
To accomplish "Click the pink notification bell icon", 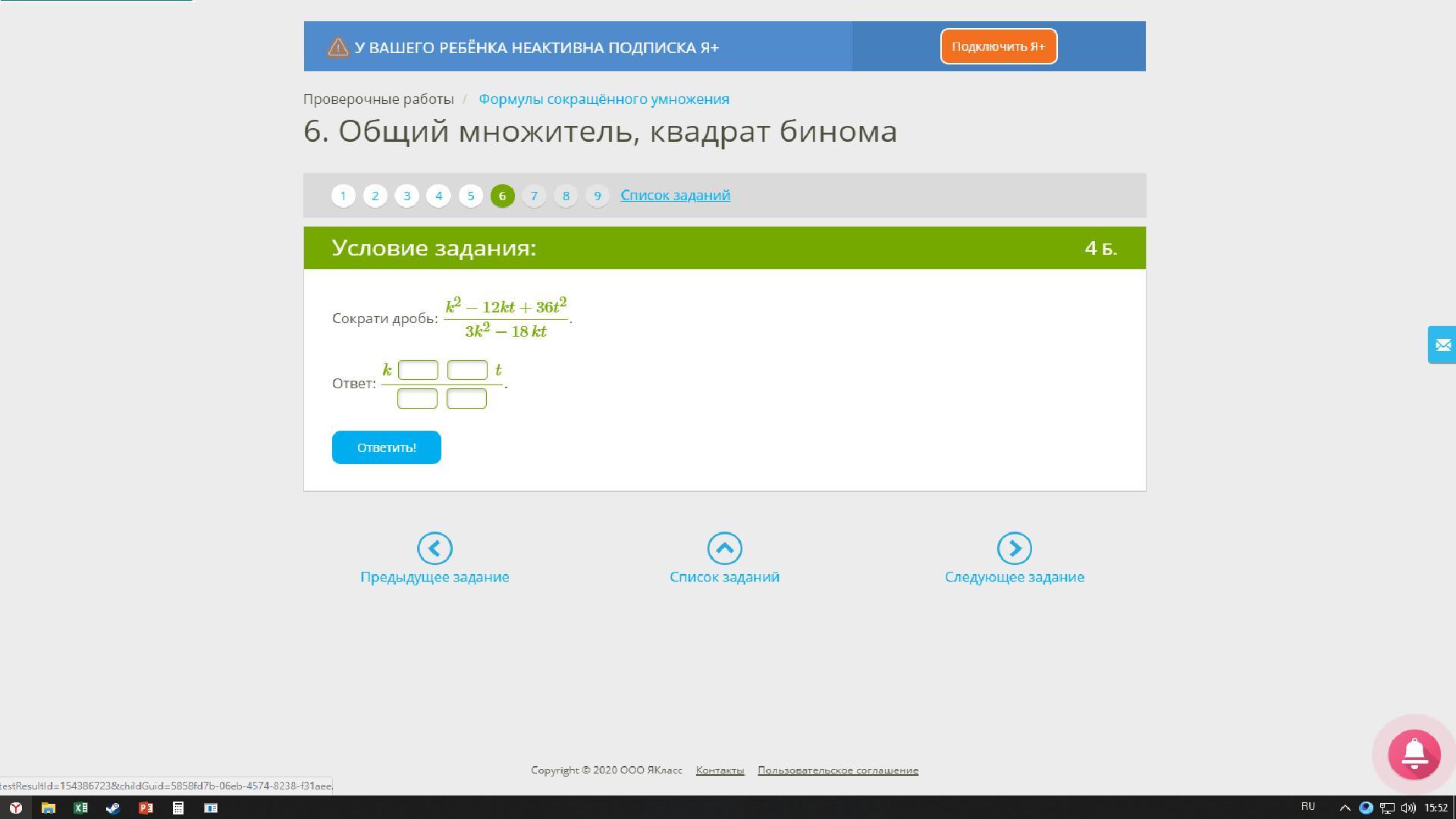I will tap(1414, 753).
